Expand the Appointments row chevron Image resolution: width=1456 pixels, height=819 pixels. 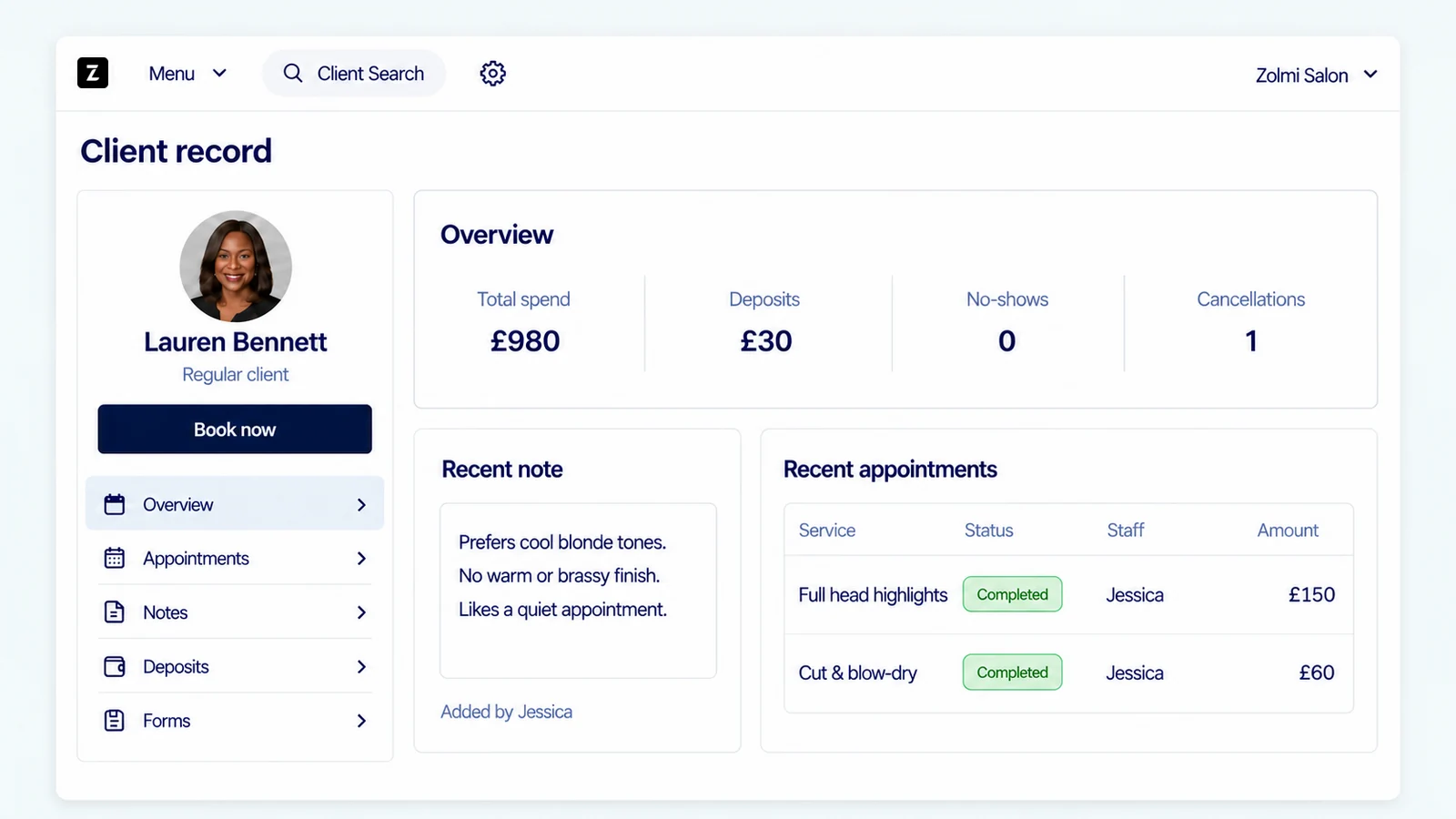click(361, 558)
